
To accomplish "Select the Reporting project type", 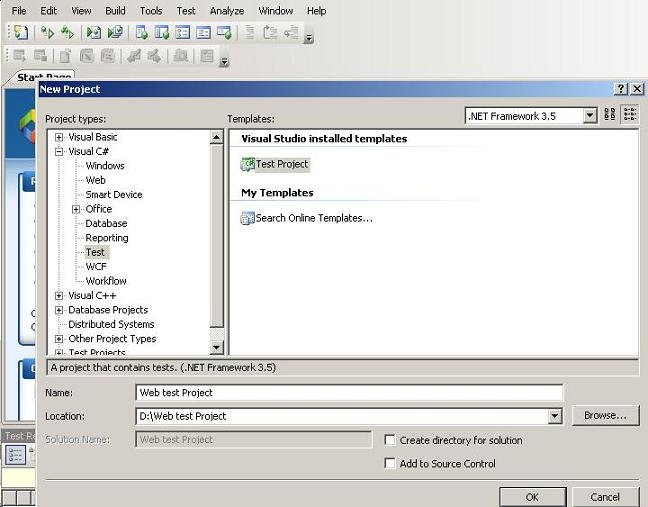I will click(107, 238).
